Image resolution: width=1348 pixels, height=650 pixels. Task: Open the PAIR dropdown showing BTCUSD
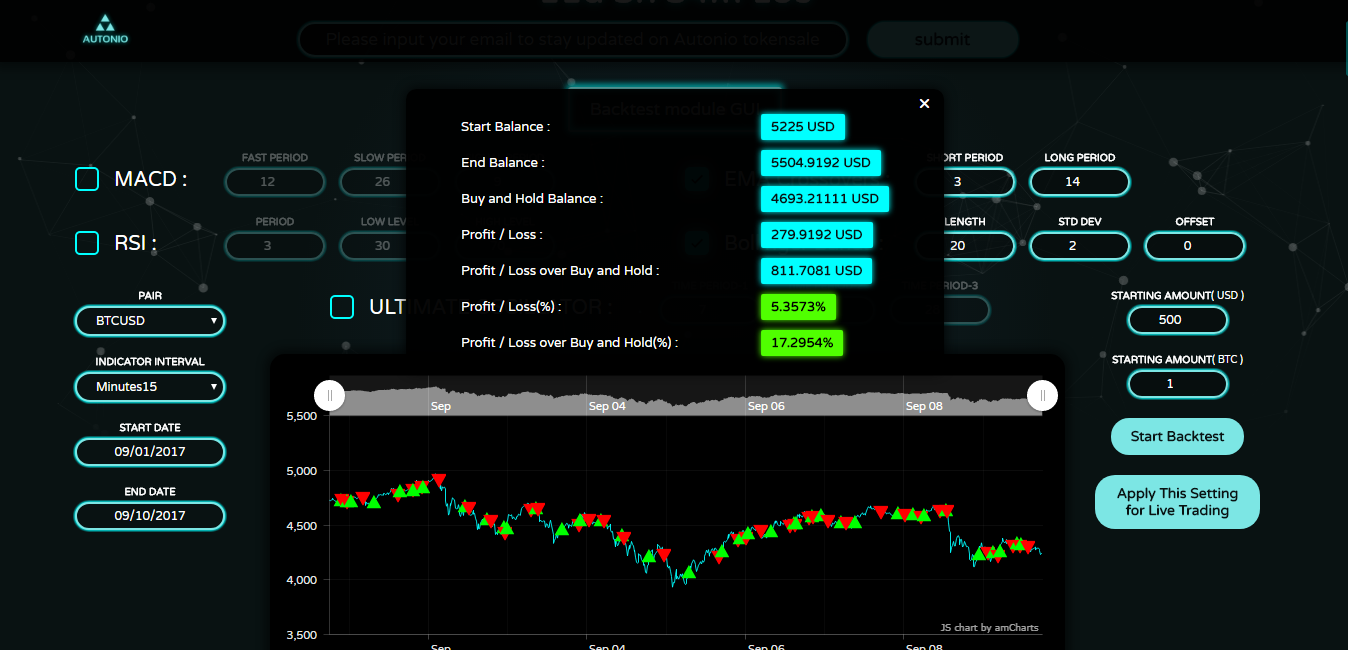pyautogui.click(x=150, y=321)
